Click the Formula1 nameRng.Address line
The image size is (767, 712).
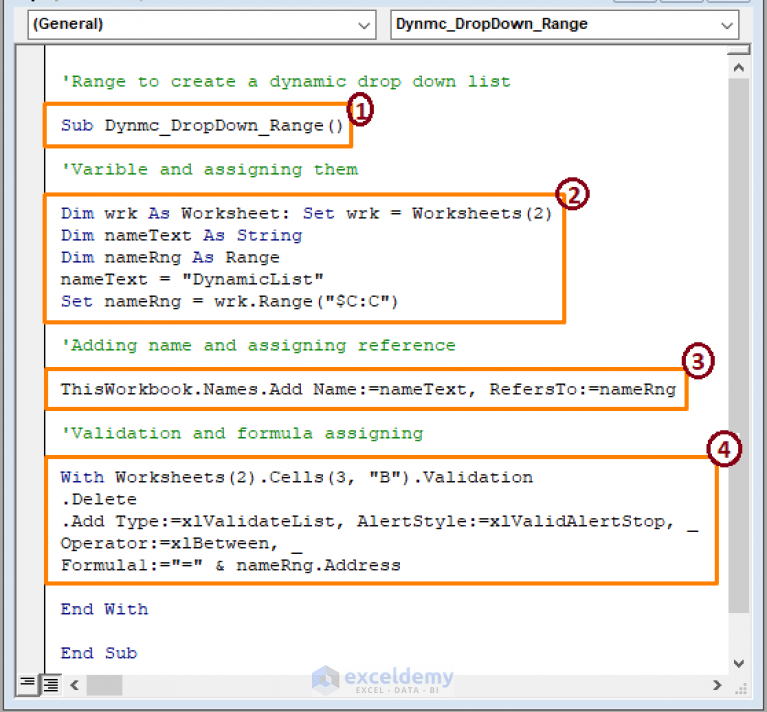pos(231,565)
